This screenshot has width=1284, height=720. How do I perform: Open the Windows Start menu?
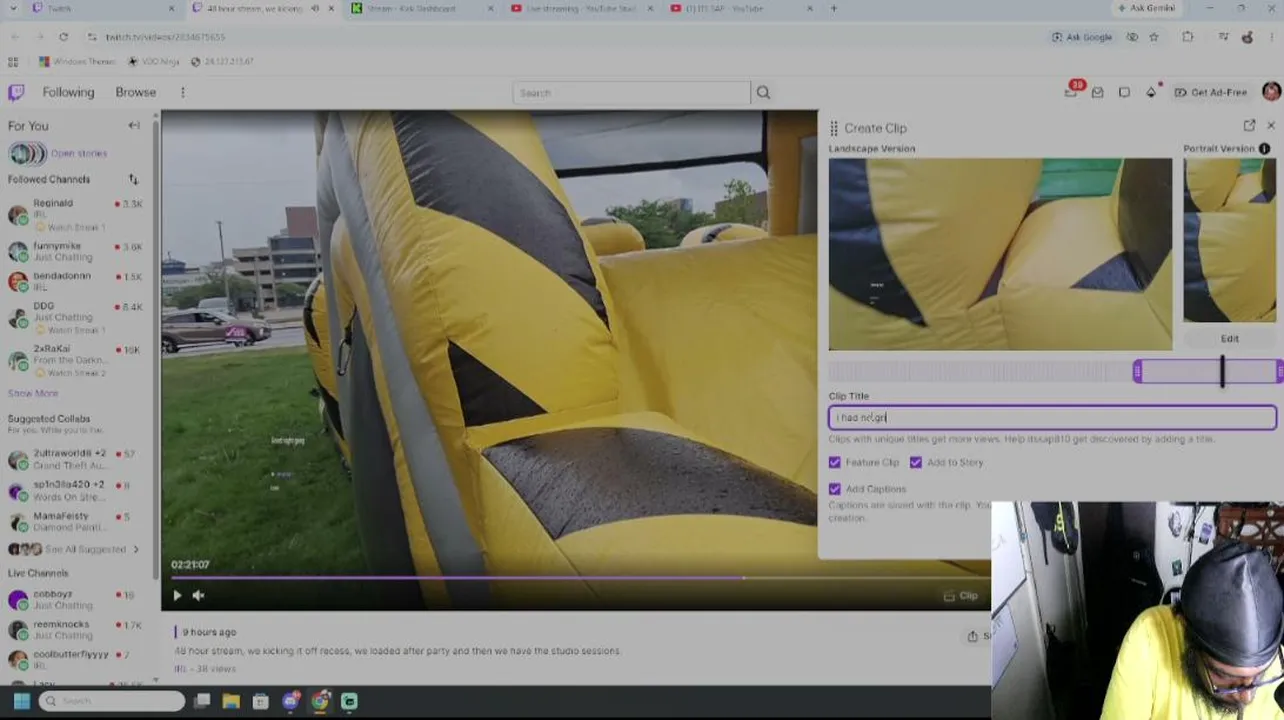(21, 701)
